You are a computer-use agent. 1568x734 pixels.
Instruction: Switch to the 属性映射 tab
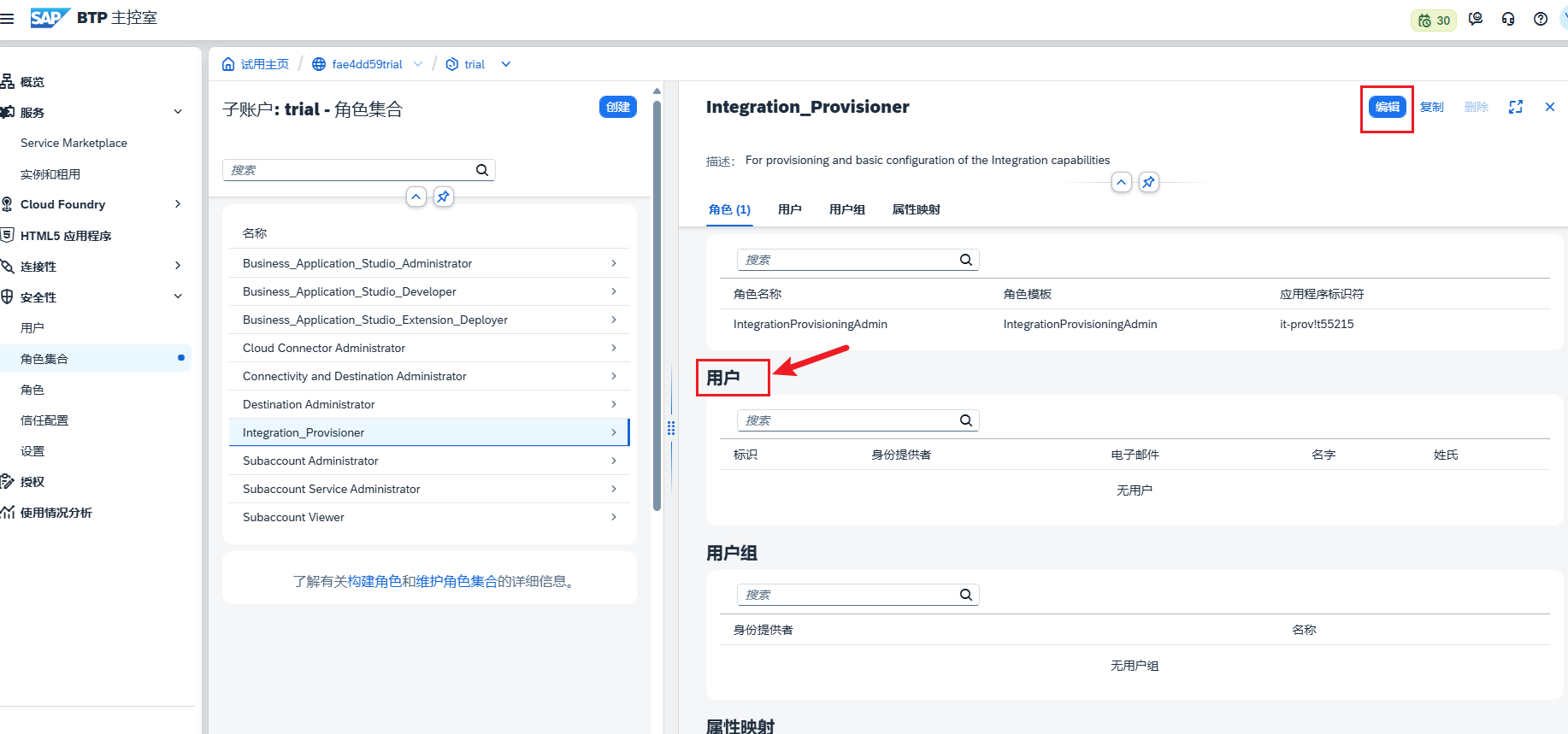click(917, 210)
